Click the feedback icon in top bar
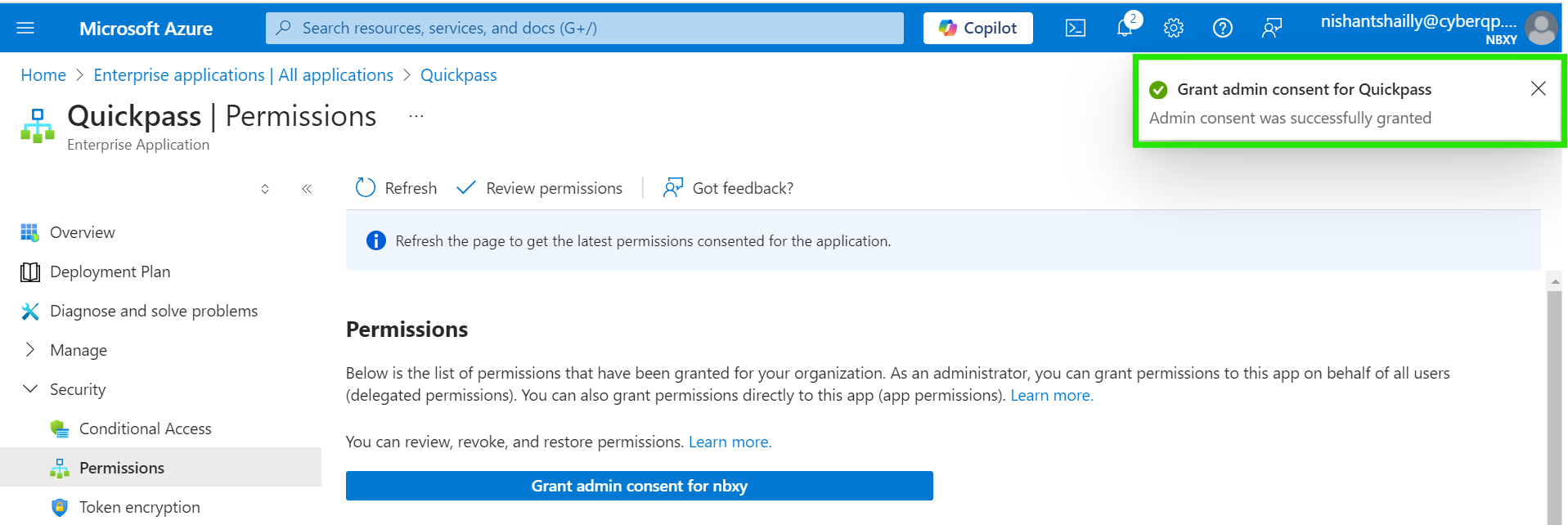This screenshot has width=1568, height=525. (1272, 28)
